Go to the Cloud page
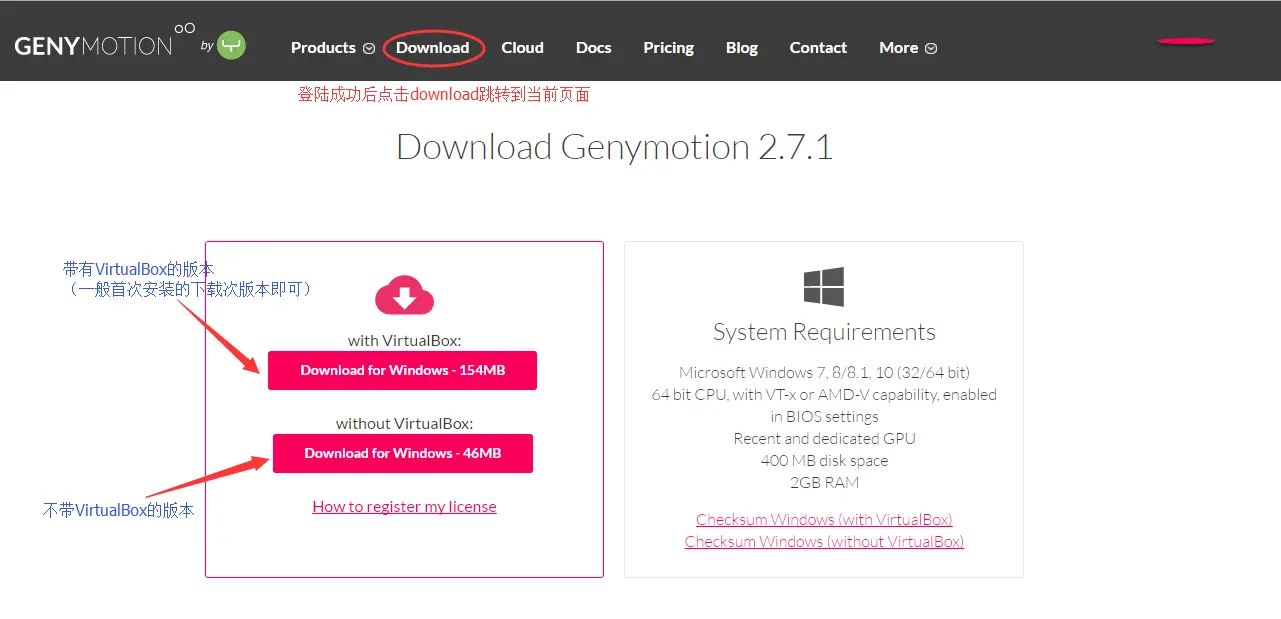The width and height of the screenshot is (1281, 619). pos(523,47)
